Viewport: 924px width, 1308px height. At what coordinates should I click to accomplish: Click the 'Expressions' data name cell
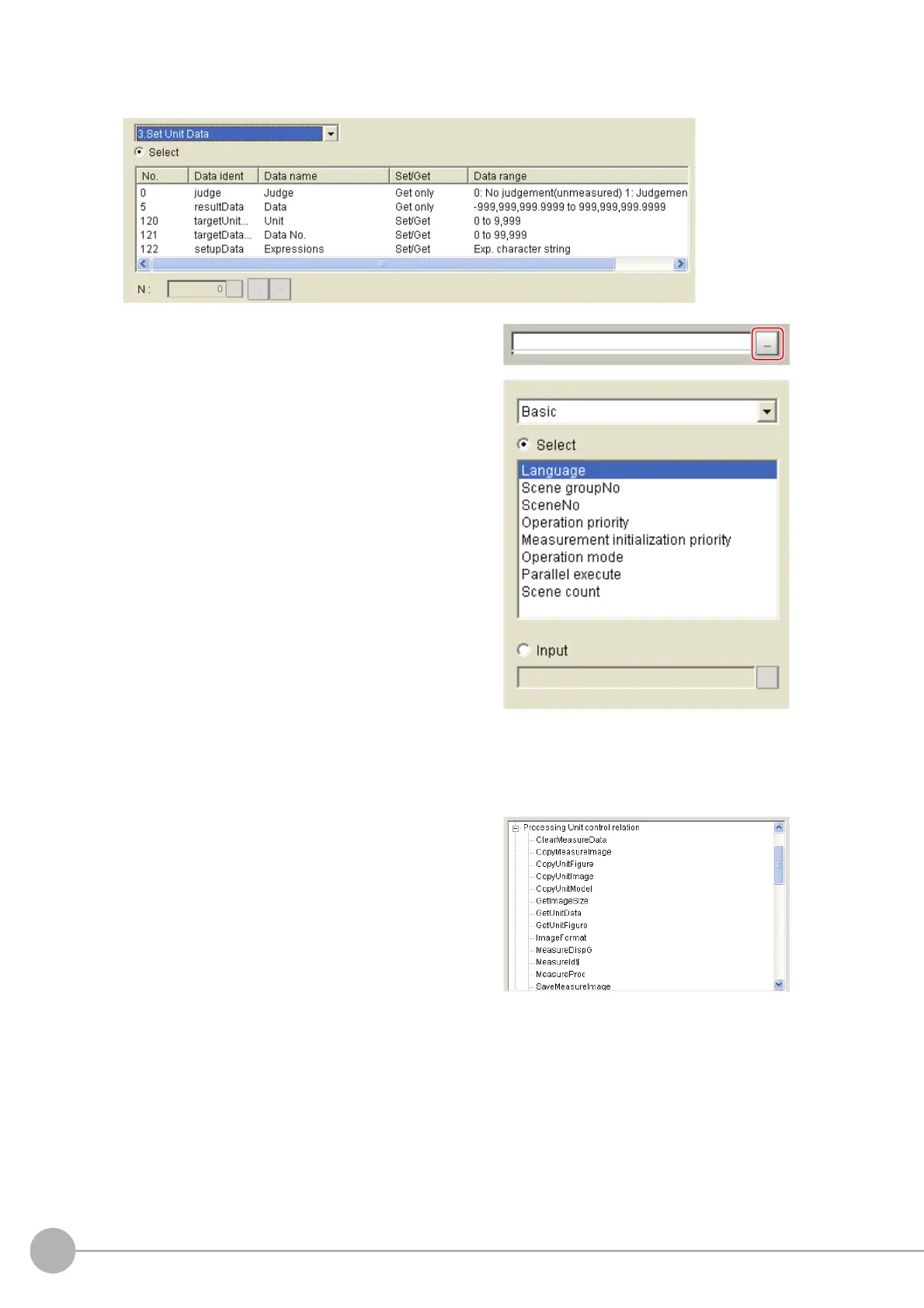click(x=294, y=249)
